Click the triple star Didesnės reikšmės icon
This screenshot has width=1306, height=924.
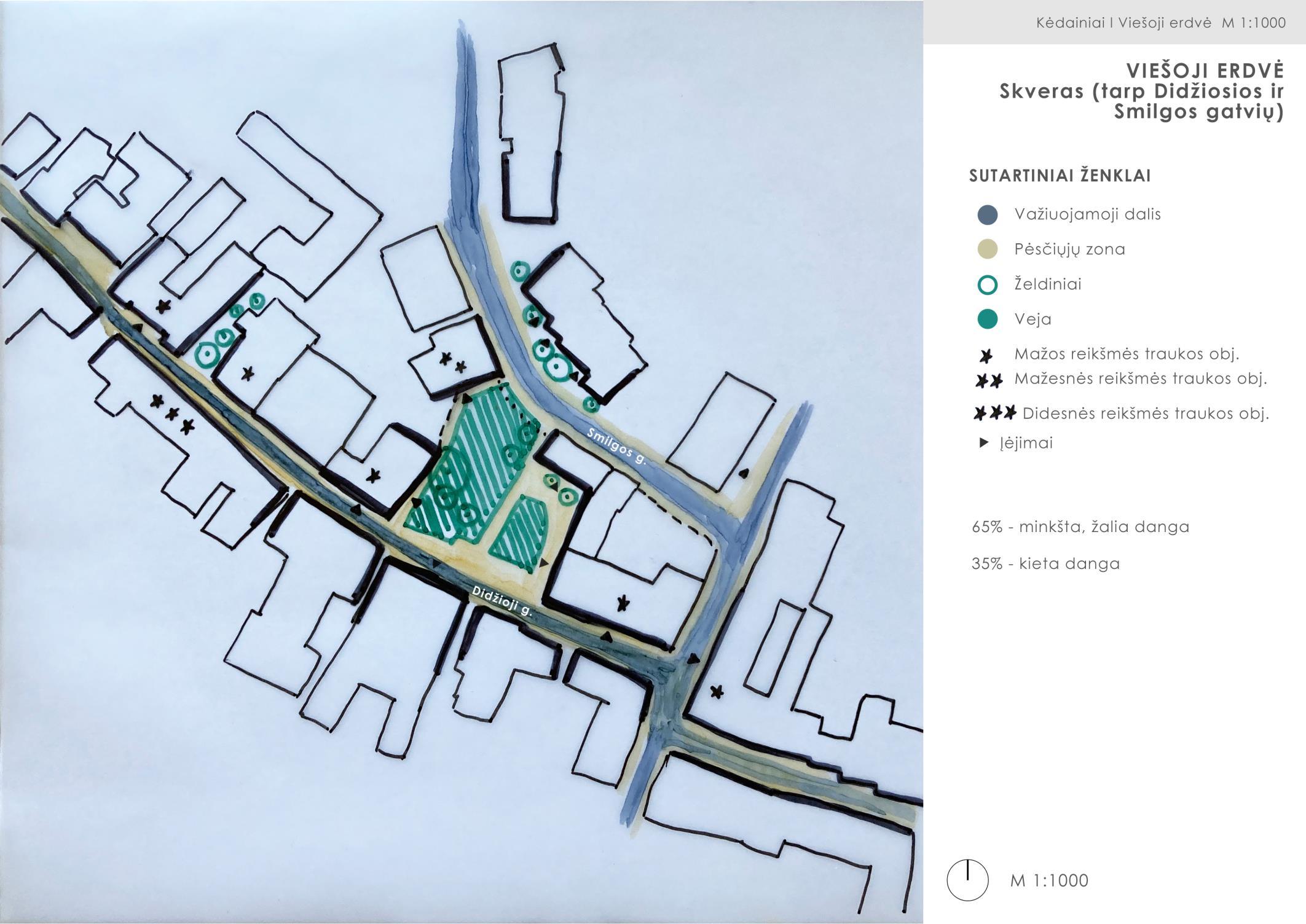click(x=994, y=413)
